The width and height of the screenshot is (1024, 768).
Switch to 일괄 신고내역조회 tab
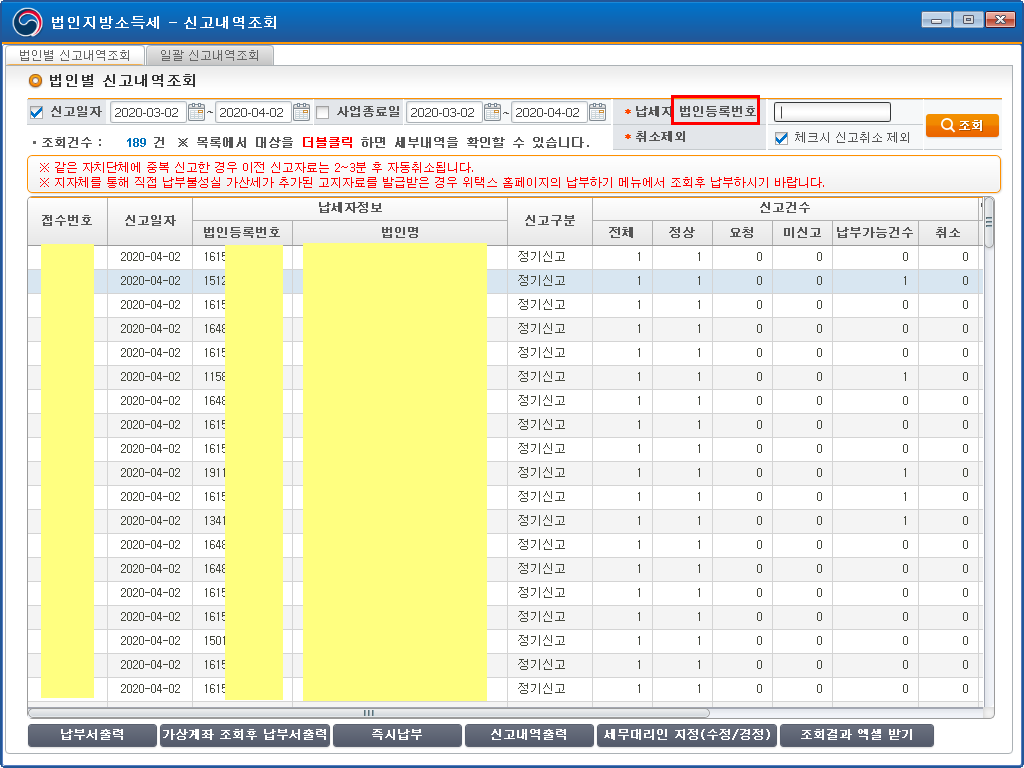[210, 56]
